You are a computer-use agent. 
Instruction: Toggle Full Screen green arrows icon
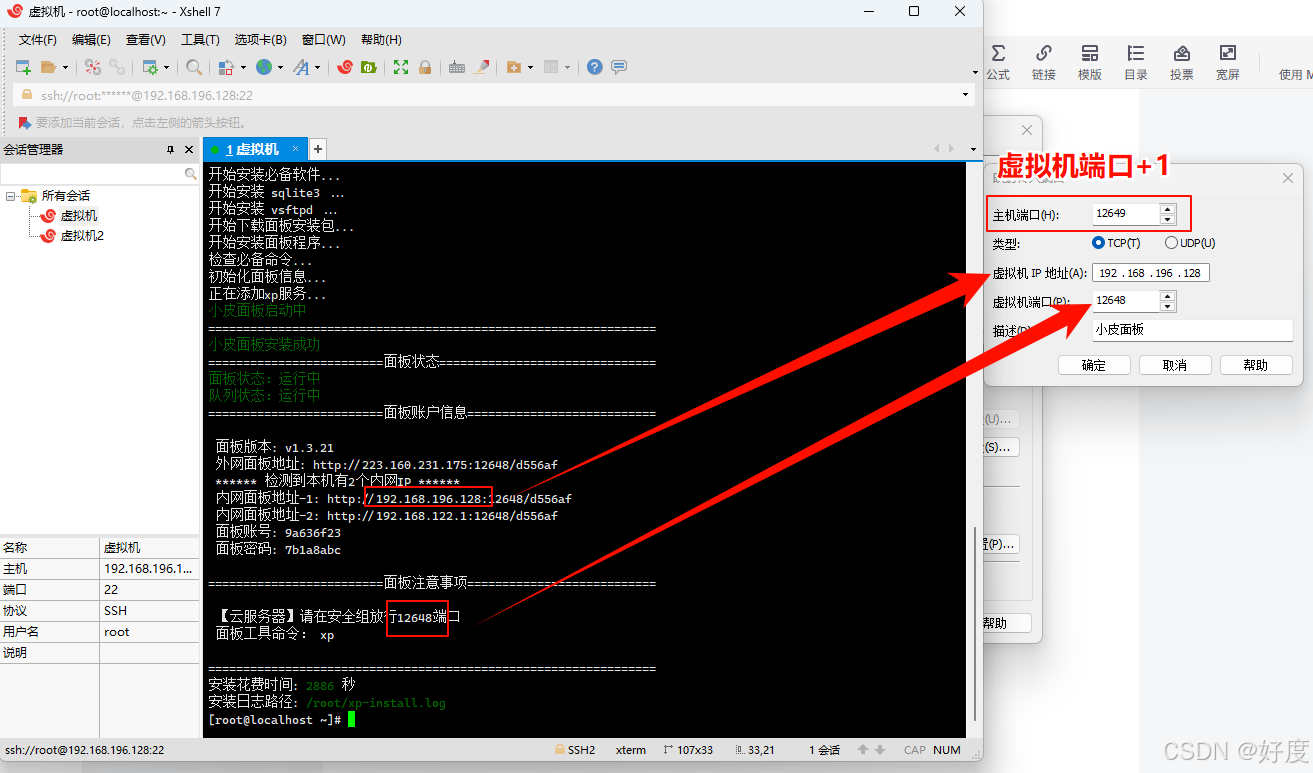point(401,67)
